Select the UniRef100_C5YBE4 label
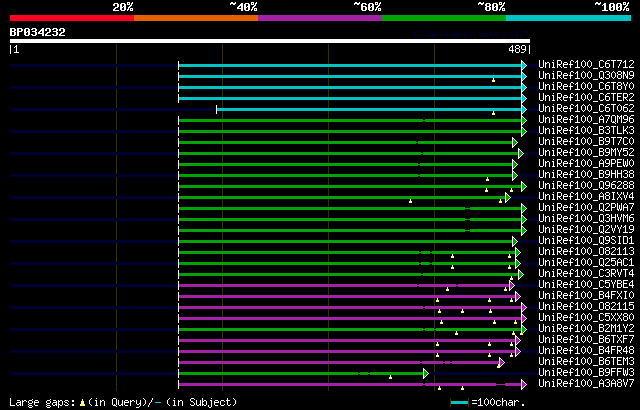 pos(586,284)
